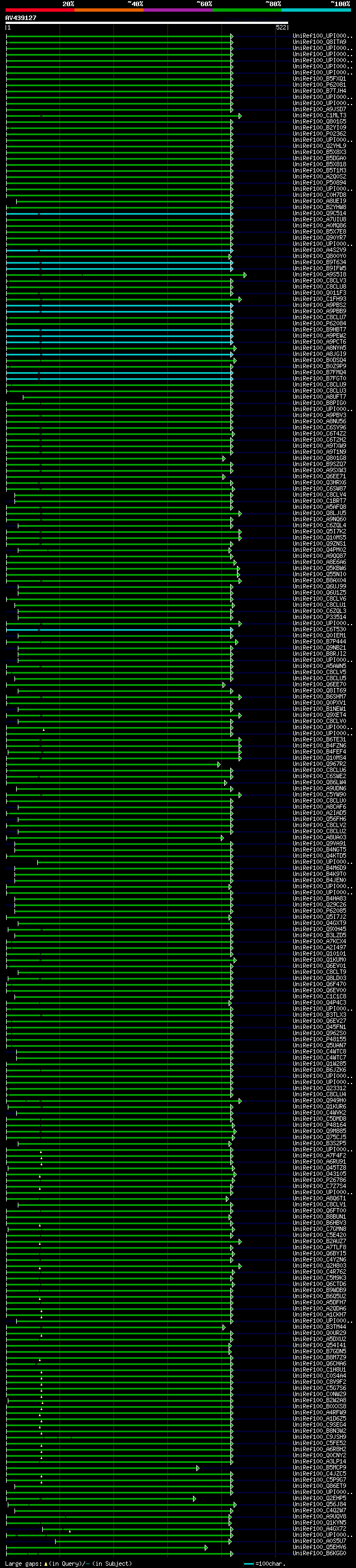
Task: Click the alignment arrowhead of hit Q967R2
Action: (219, 764)
